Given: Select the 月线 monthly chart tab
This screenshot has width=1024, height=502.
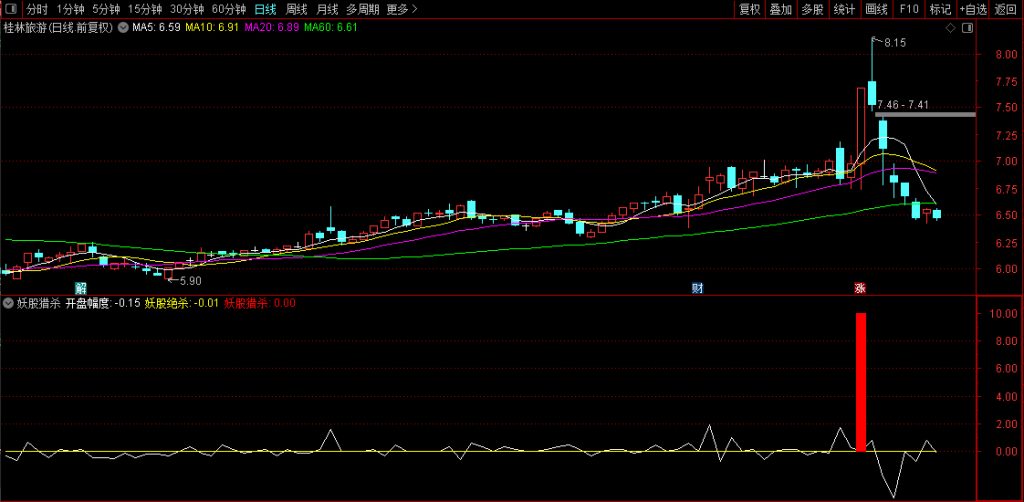Looking at the screenshot, I should (327, 9).
